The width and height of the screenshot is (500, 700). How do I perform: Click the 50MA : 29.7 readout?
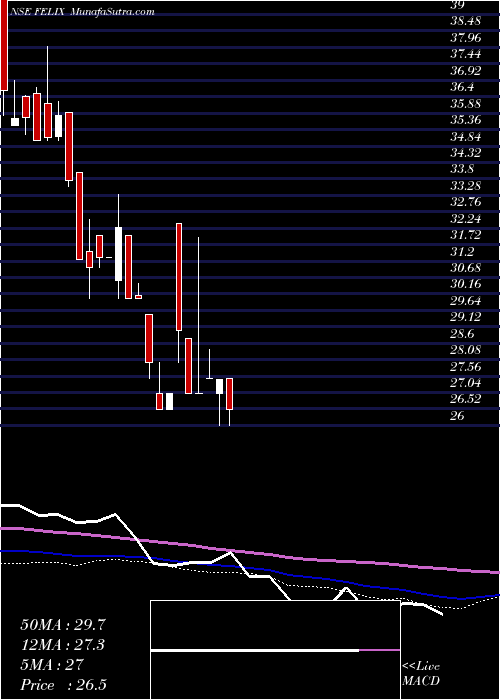[63, 625]
